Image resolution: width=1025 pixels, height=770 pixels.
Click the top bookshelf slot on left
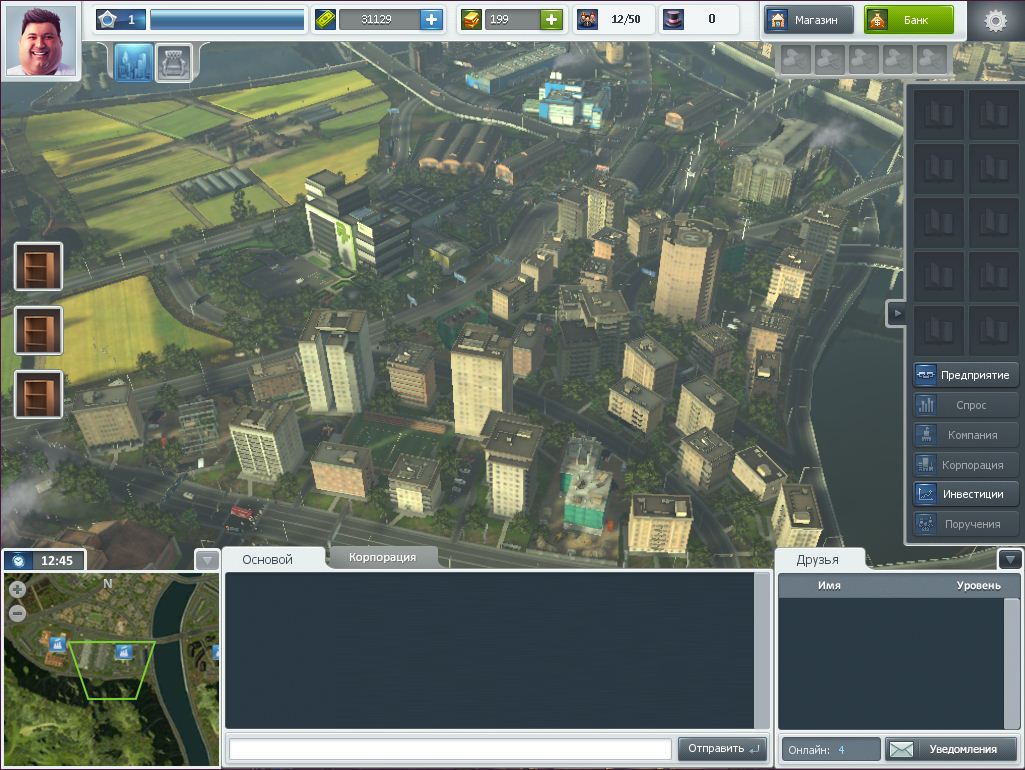pyautogui.click(x=39, y=266)
